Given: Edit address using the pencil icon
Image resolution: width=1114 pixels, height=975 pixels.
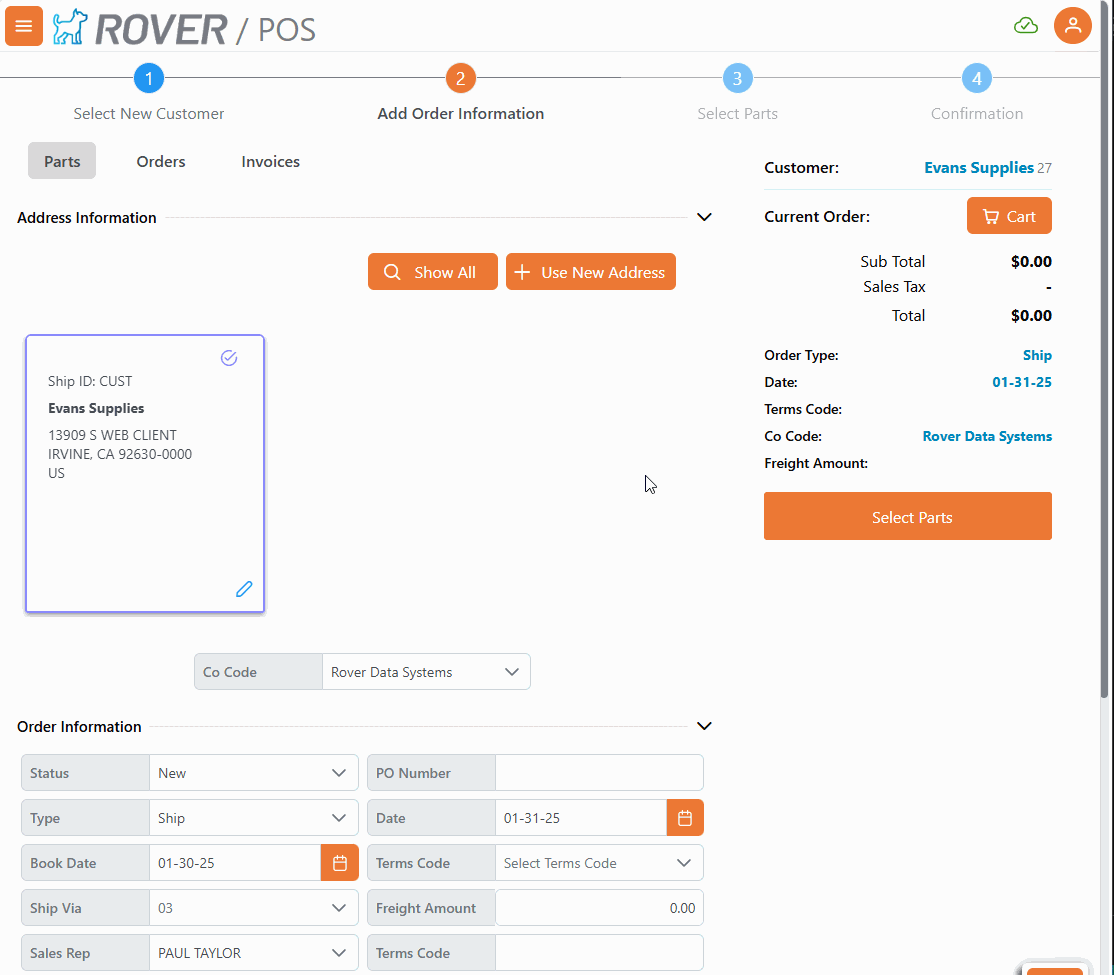Looking at the screenshot, I should (244, 589).
